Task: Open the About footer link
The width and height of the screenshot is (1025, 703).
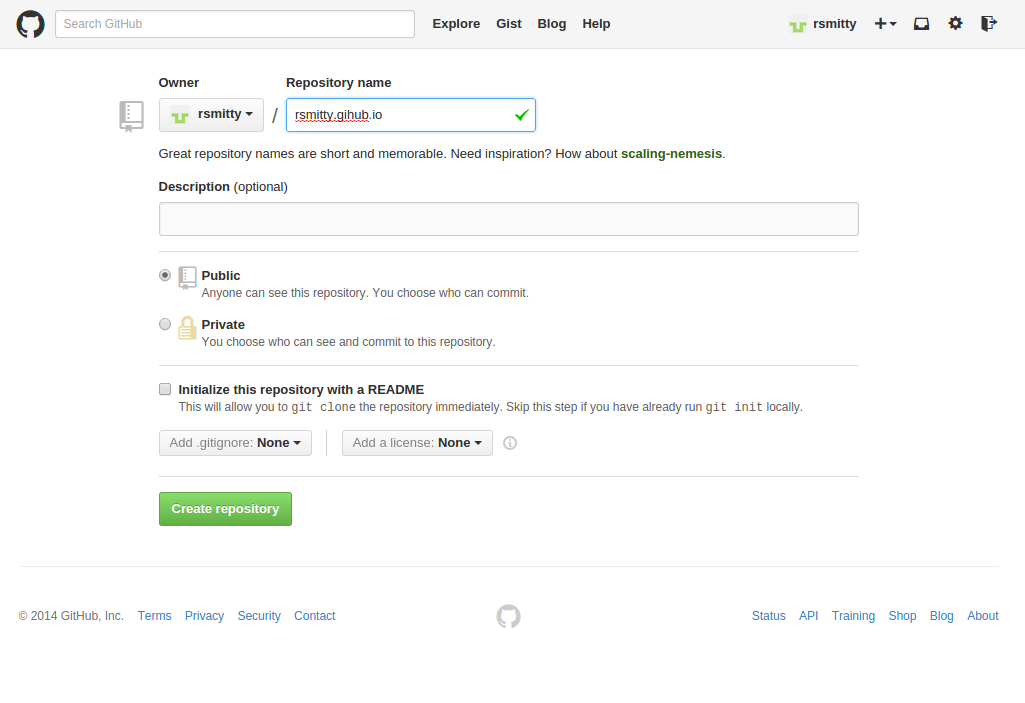Action: coord(983,616)
